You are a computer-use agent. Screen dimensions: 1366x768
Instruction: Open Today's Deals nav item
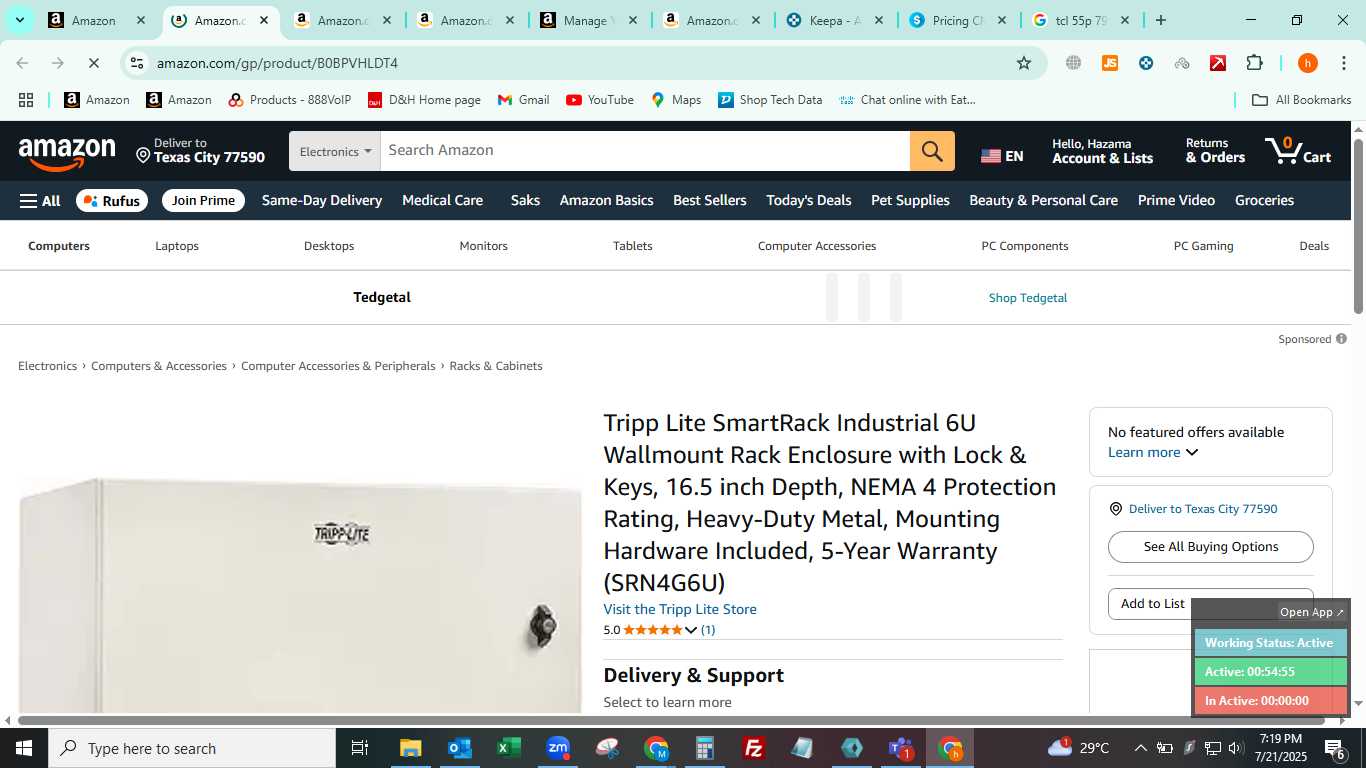(809, 200)
